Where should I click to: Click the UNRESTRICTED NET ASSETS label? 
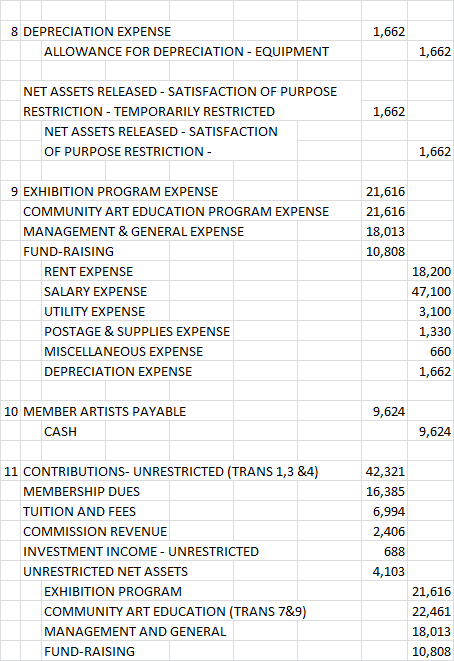tap(105, 572)
